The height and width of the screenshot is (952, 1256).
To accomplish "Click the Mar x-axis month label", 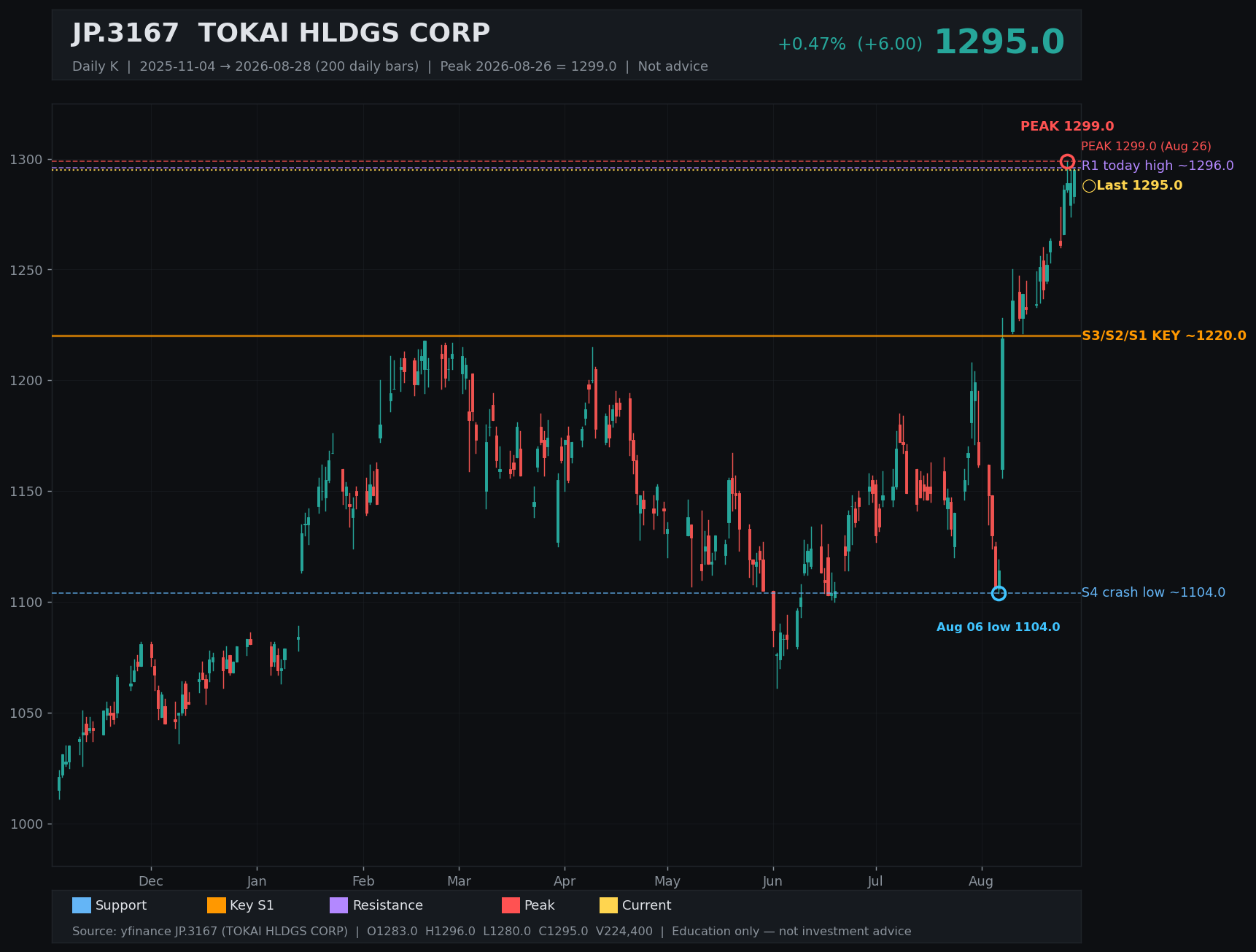I will coord(459,881).
